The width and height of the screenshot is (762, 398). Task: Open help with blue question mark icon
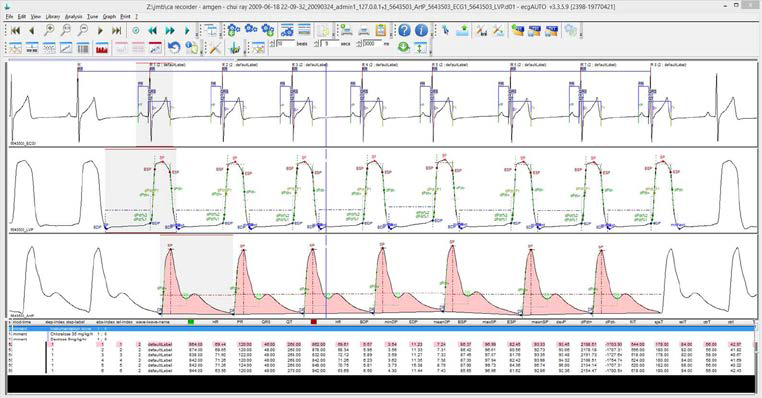tap(404, 30)
